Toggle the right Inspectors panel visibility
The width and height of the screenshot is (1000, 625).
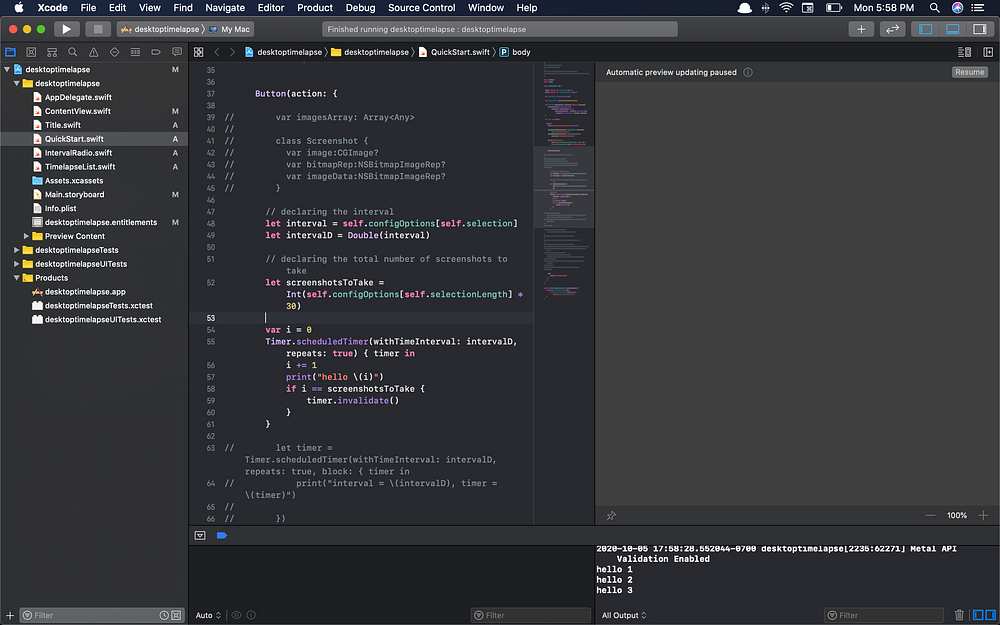click(x=978, y=29)
